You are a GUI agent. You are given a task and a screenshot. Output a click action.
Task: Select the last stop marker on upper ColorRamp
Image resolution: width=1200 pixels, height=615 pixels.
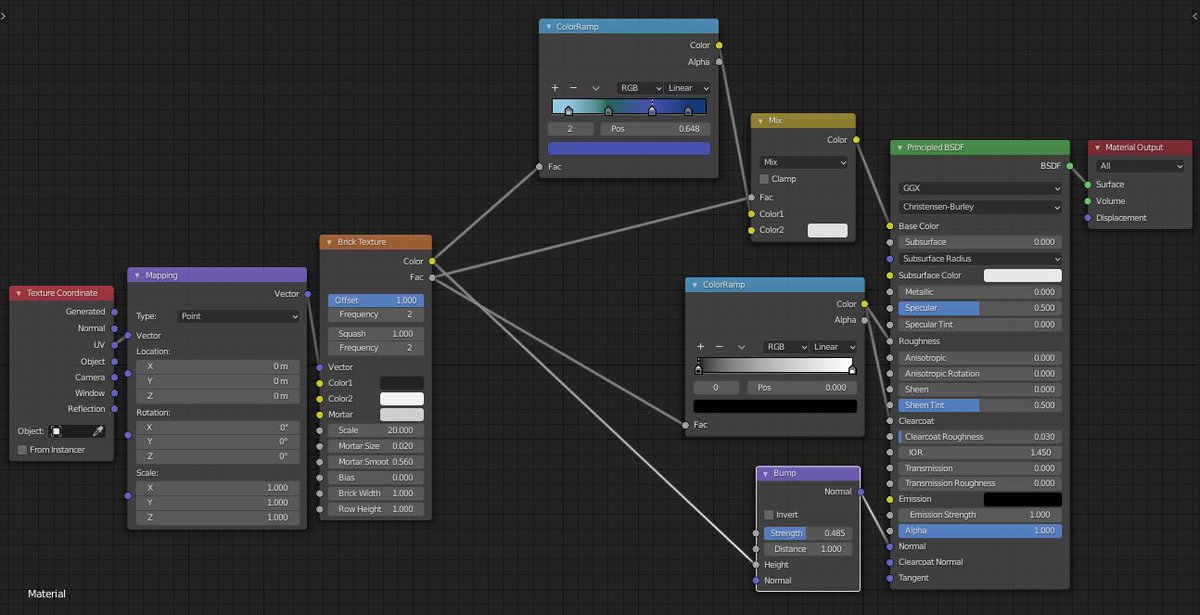coord(688,111)
